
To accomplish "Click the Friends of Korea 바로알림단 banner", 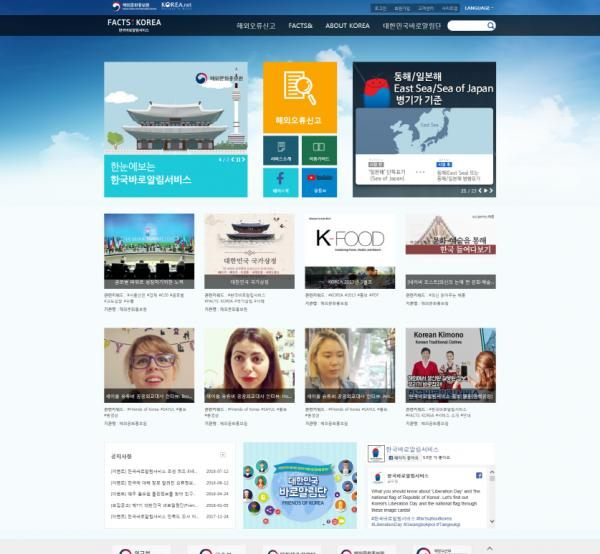I will click(299, 485).
